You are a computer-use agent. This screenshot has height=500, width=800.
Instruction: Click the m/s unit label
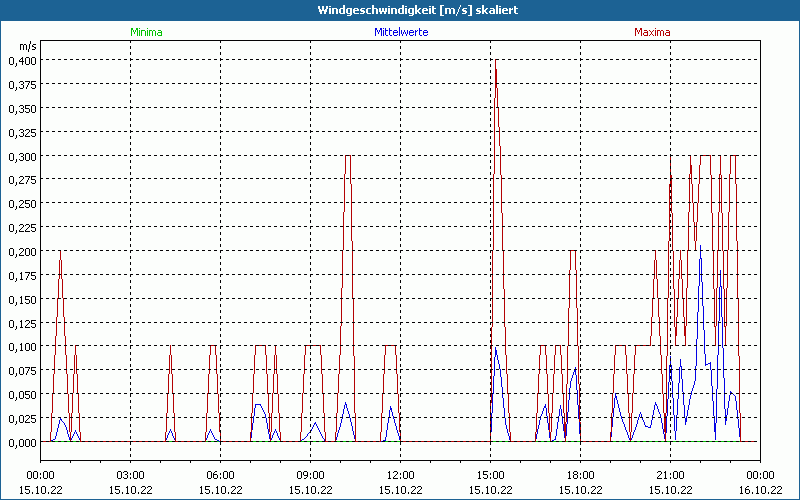[x=28, y=46]
